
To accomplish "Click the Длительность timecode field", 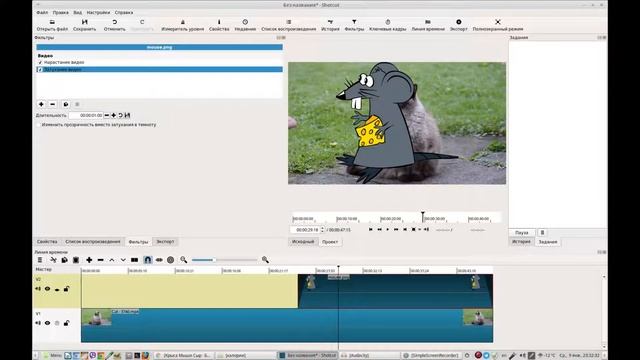I will pos(86,116).
